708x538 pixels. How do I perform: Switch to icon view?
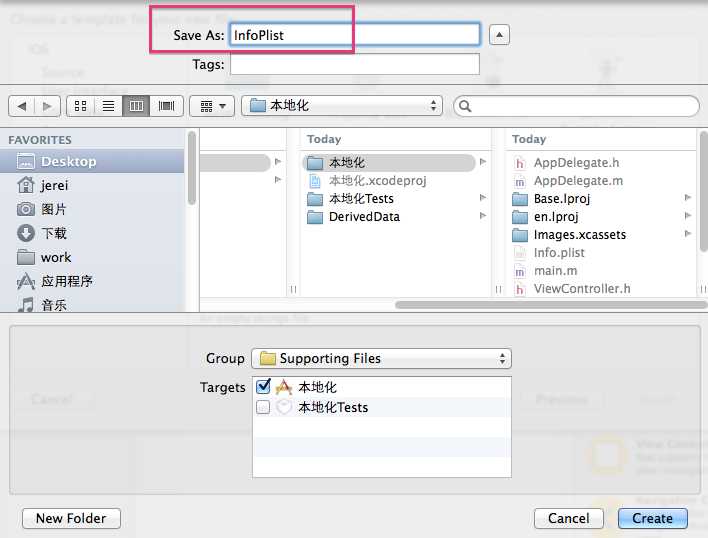(80, 107)
